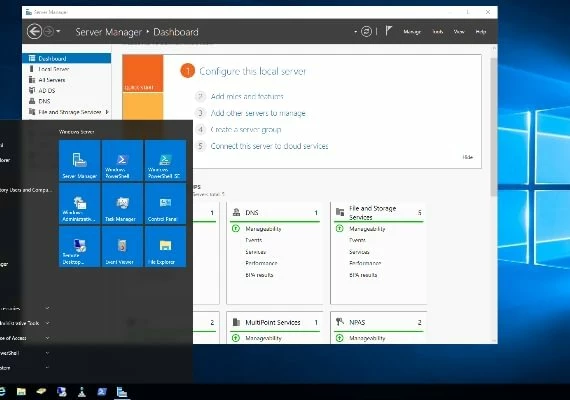570x400 pixels.
Task: Open the Windows PowerShell start tile
Action: 123,160
